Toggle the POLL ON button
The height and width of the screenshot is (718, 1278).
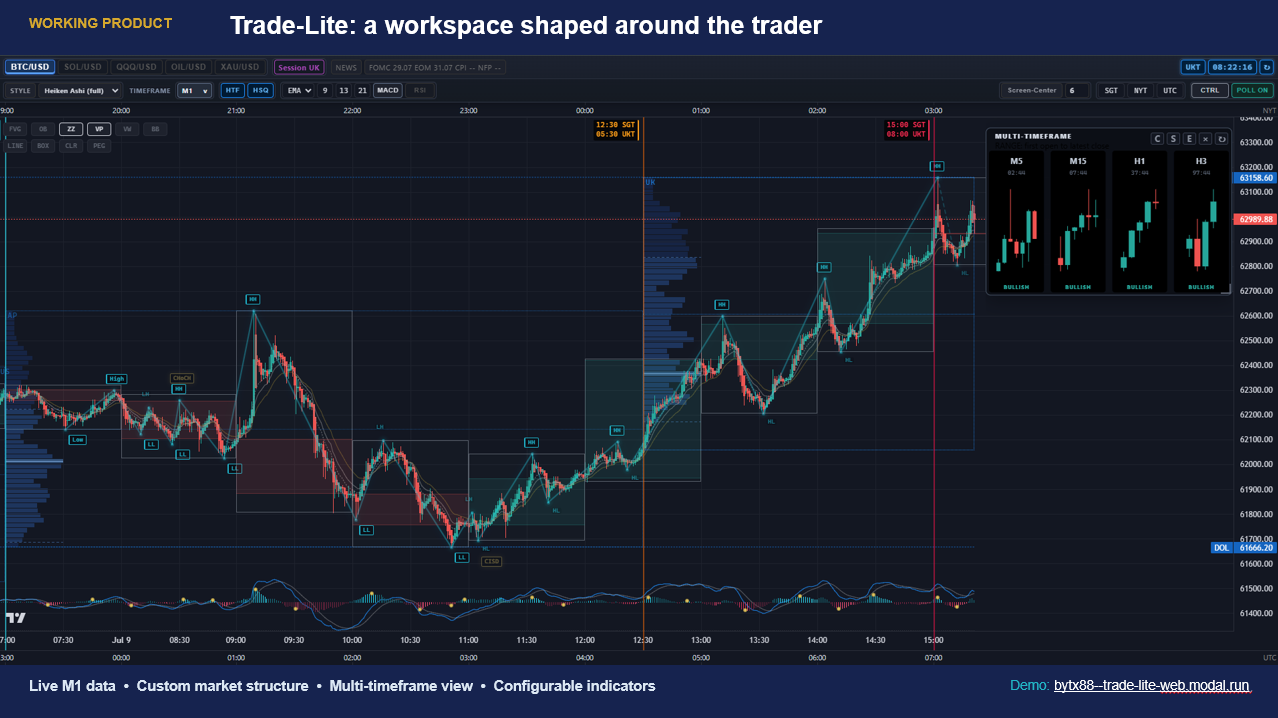(x=1252, y=90)
